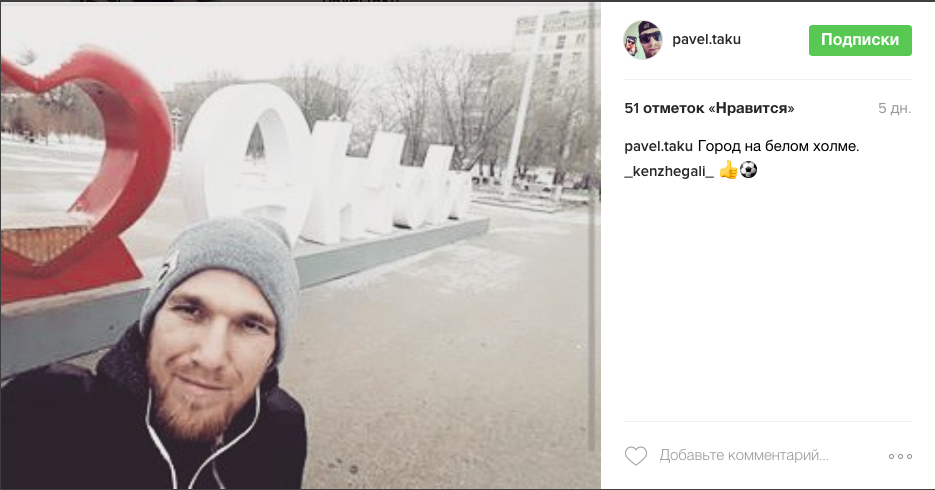
Task: Click the main selfie photo
Action: [300, 246]
